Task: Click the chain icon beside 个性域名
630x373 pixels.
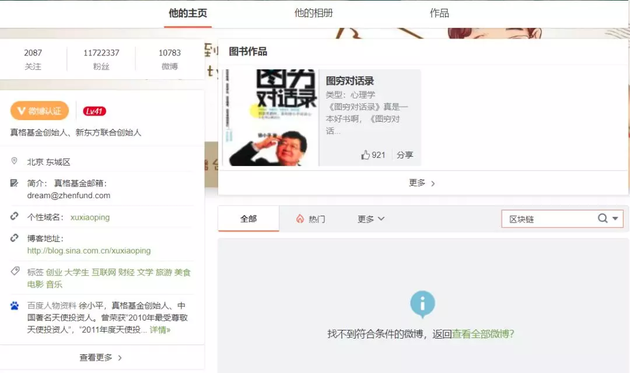Action: (x=14, y=216)
